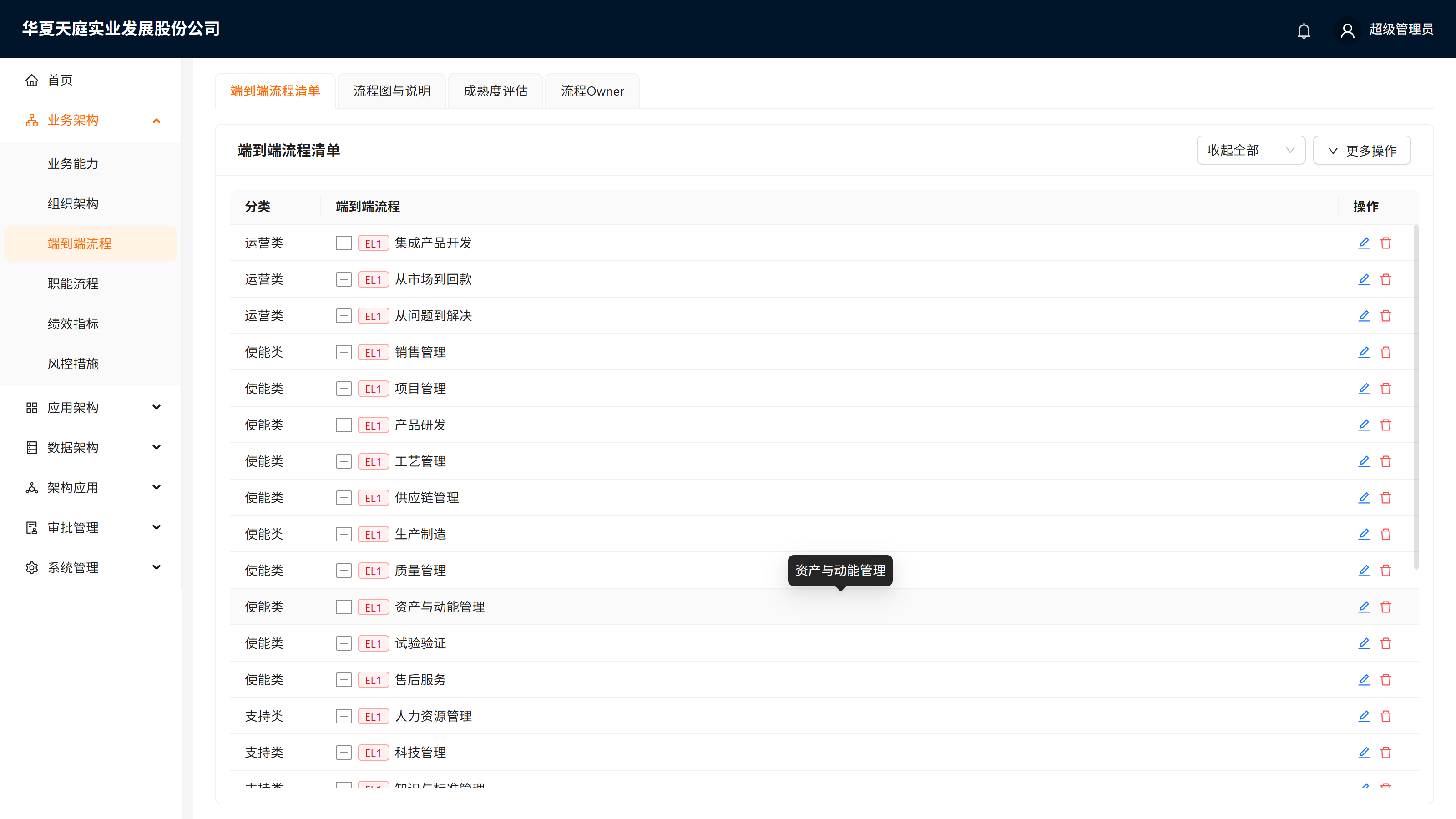Edit the 供应链管理 row
This screenshot has height=819, width=1456.
pyautogui.click(x=1364, y=498)
